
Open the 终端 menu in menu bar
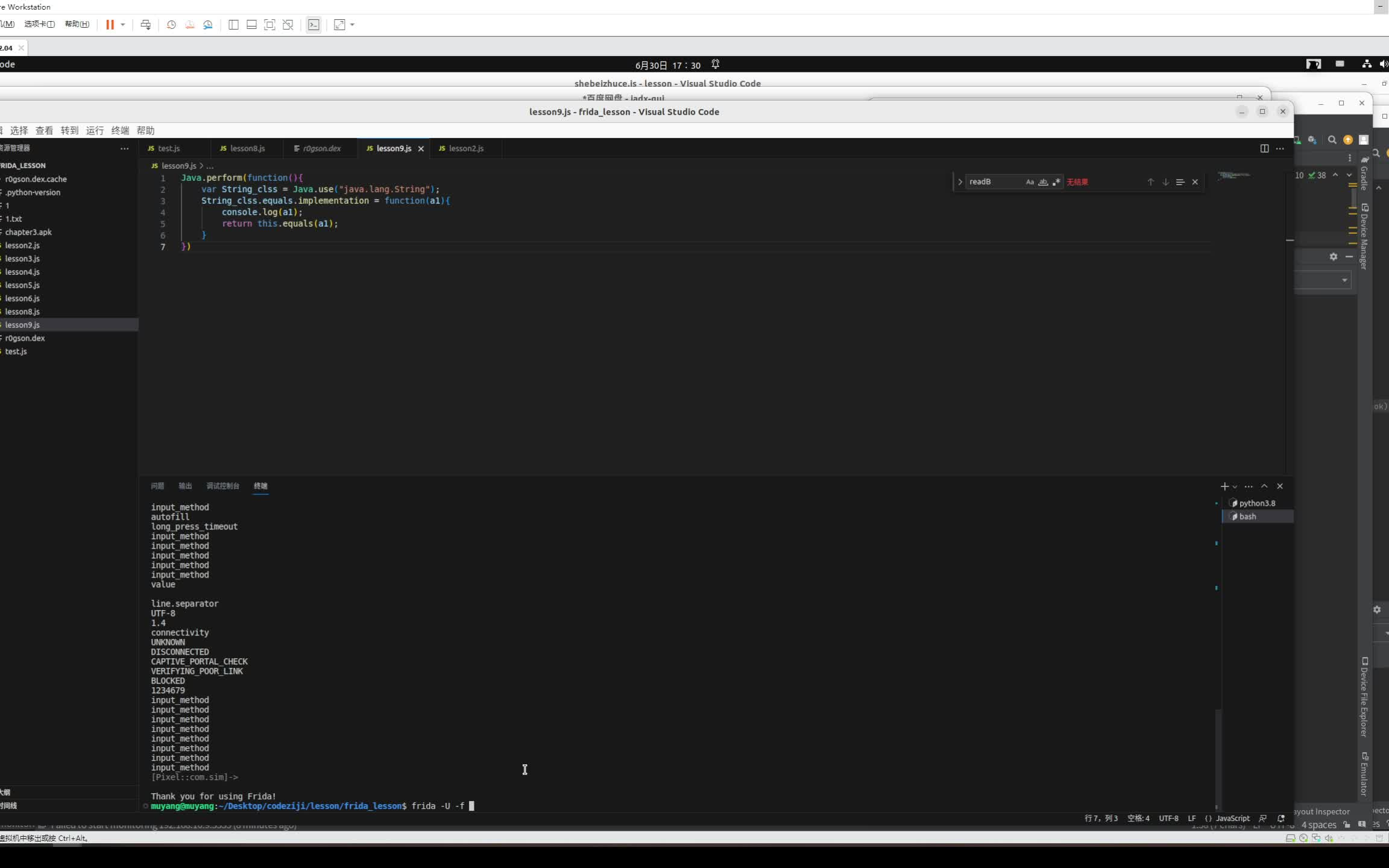(x=120, y=131)
